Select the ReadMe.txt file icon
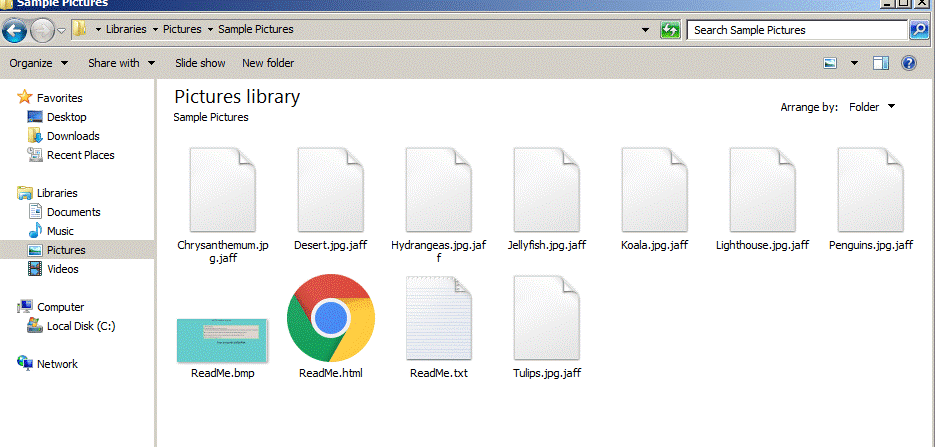935x447 pixels. click(x=439, y=318)
